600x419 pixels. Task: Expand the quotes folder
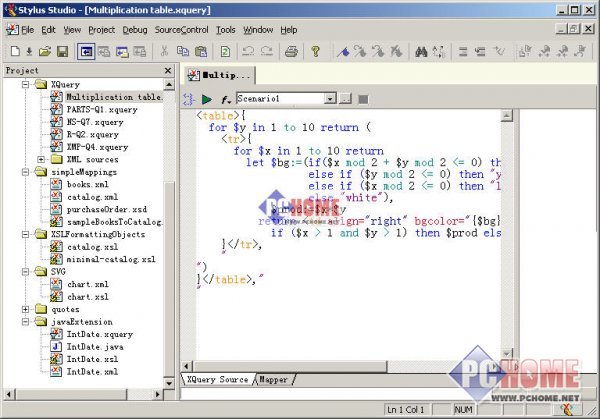point(25,309)
